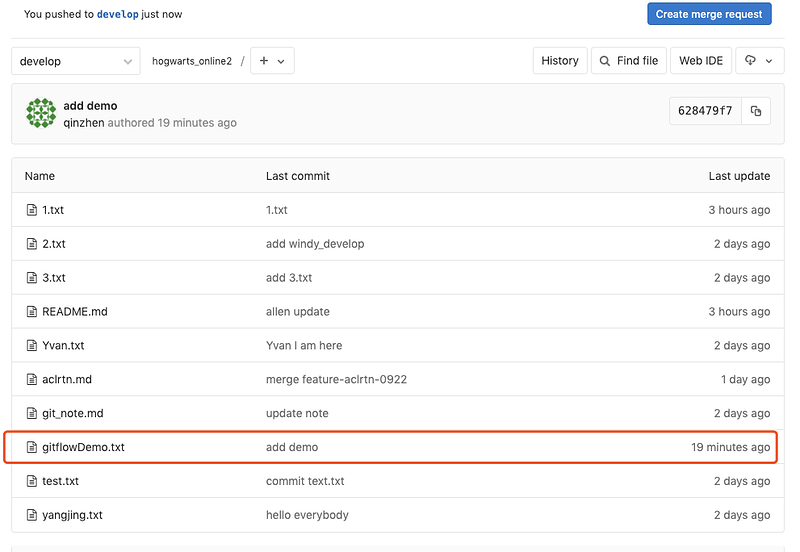Click Create merge request button

pos(709,14)
